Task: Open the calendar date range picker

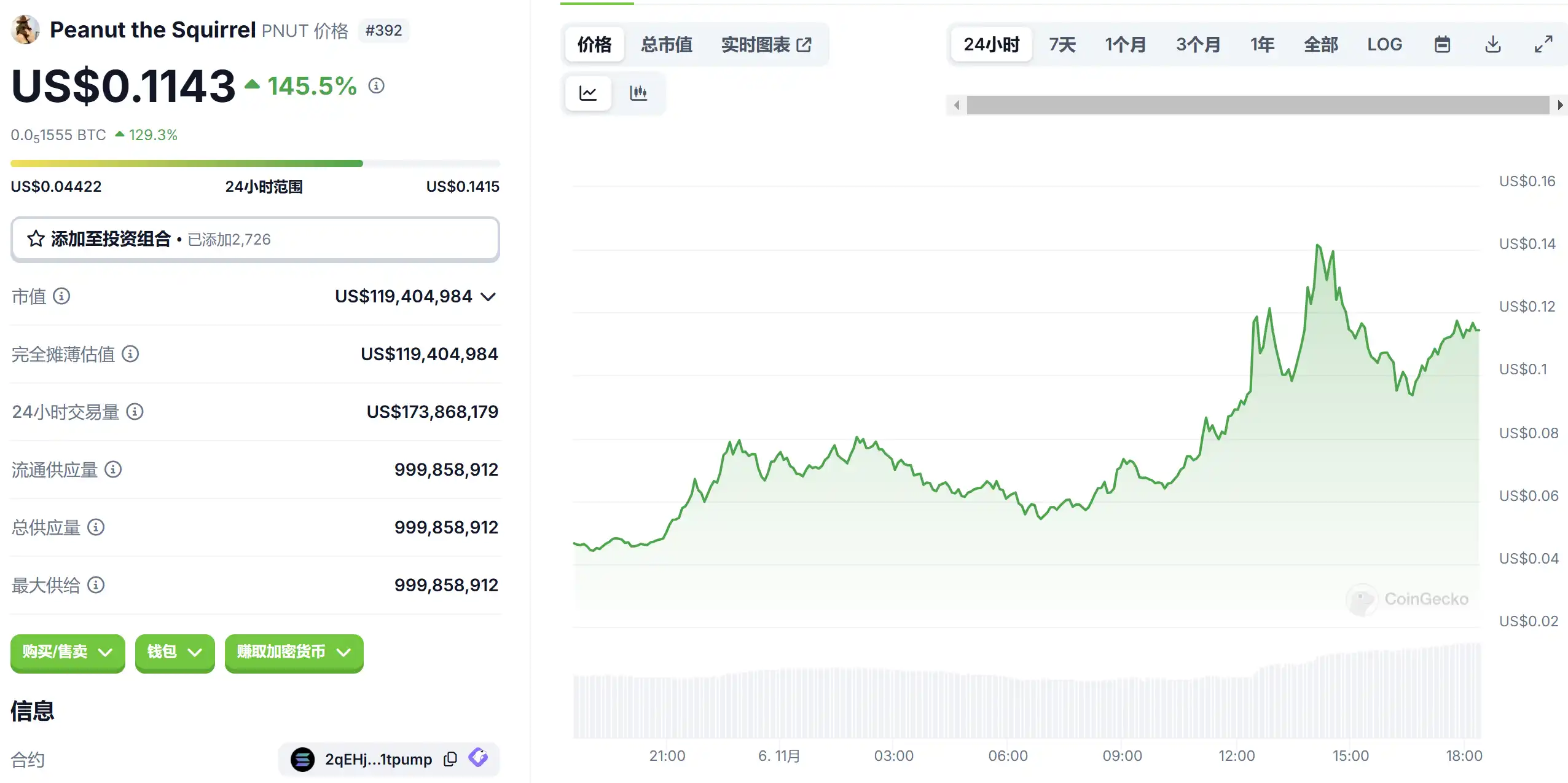Action: click(x=1442, y=44)
